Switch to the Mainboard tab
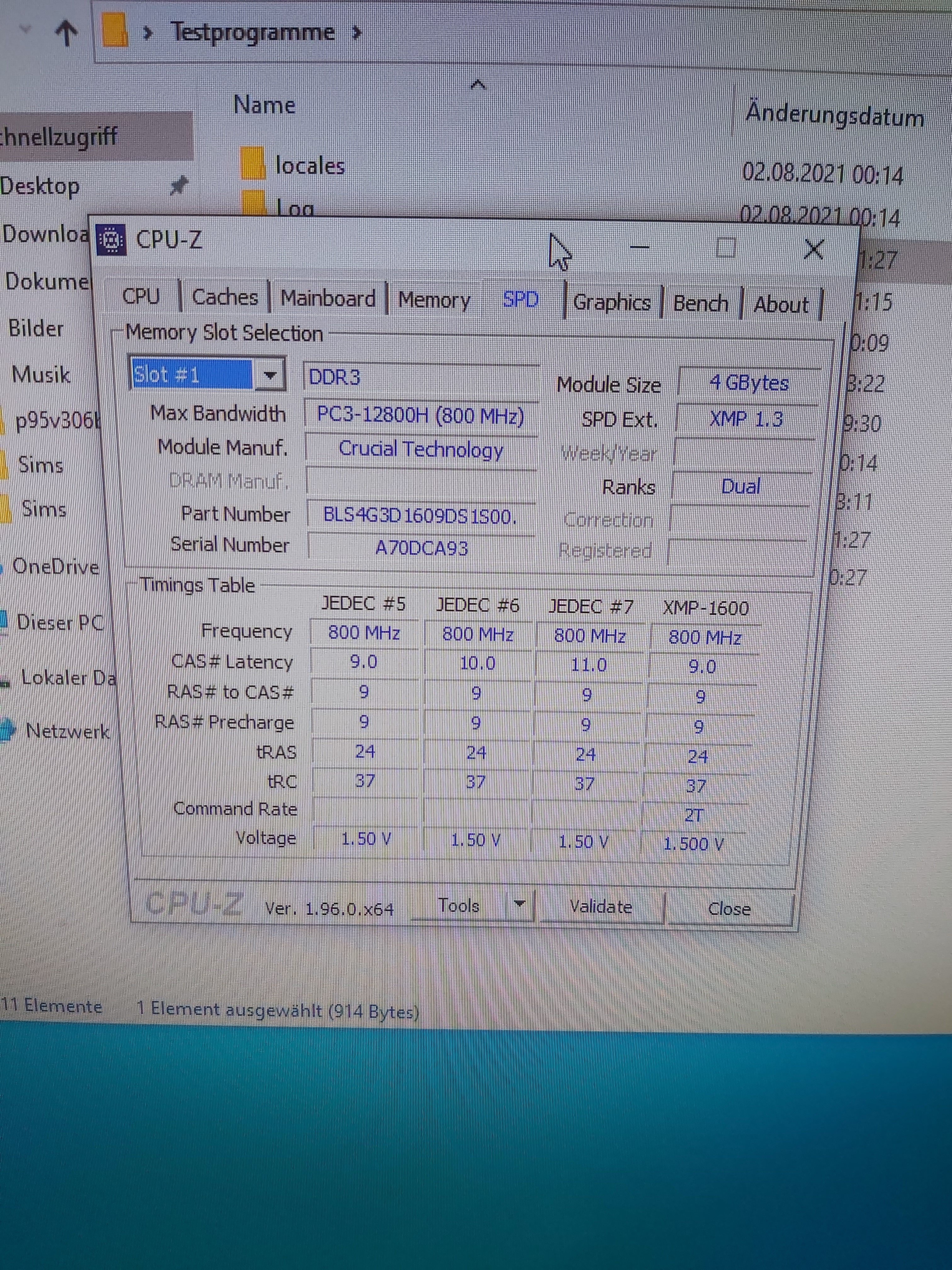 pos(328,299)
